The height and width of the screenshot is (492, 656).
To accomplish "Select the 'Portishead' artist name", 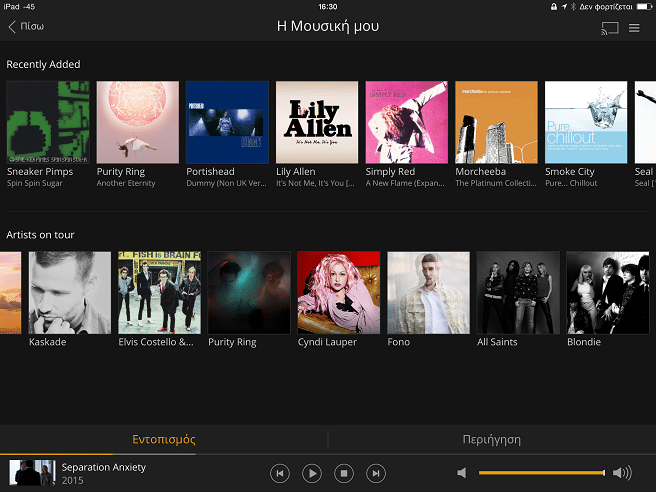I will tap(210, 172).
